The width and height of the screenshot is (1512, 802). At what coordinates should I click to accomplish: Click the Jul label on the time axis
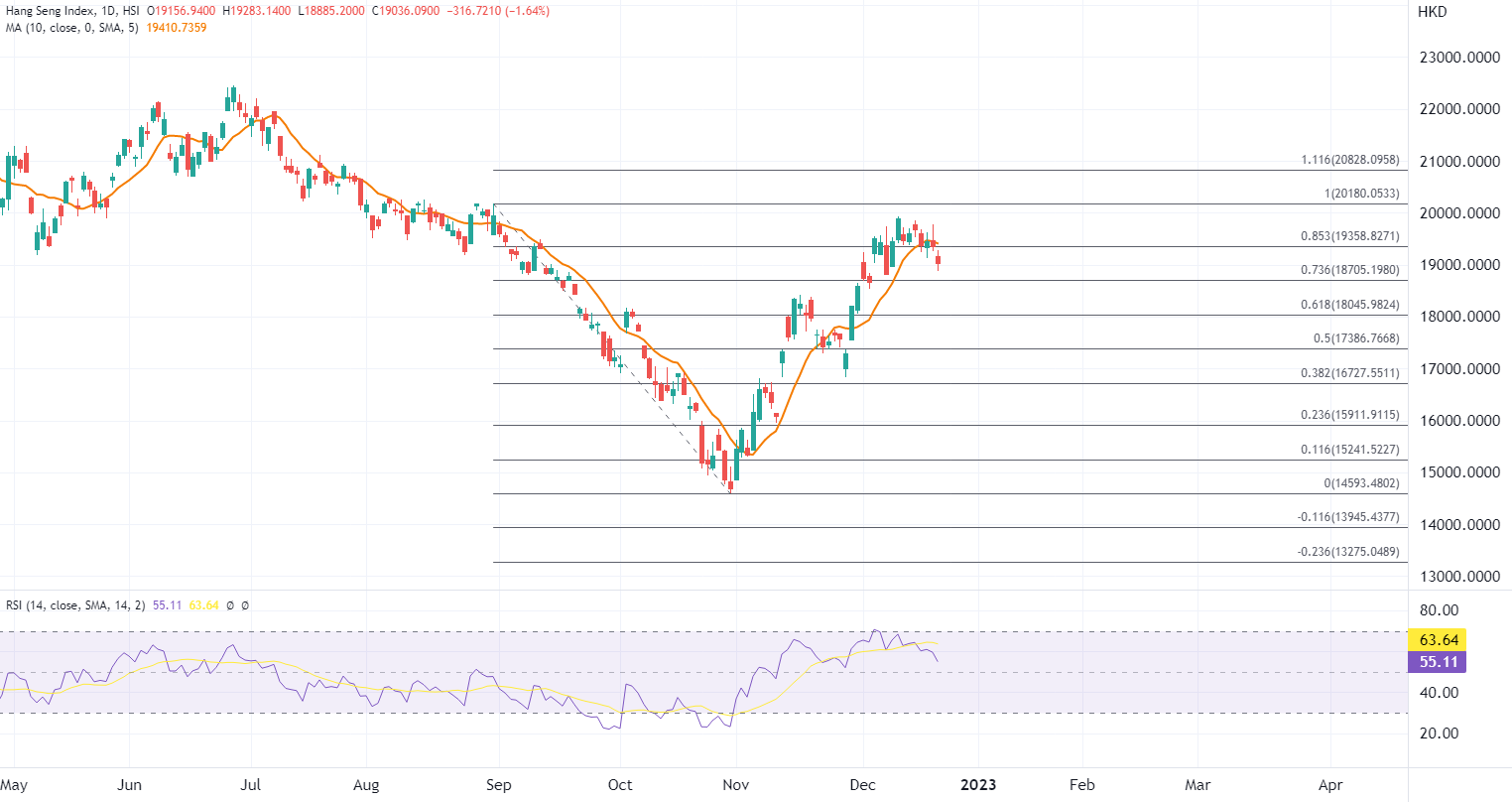pos(251,785)
